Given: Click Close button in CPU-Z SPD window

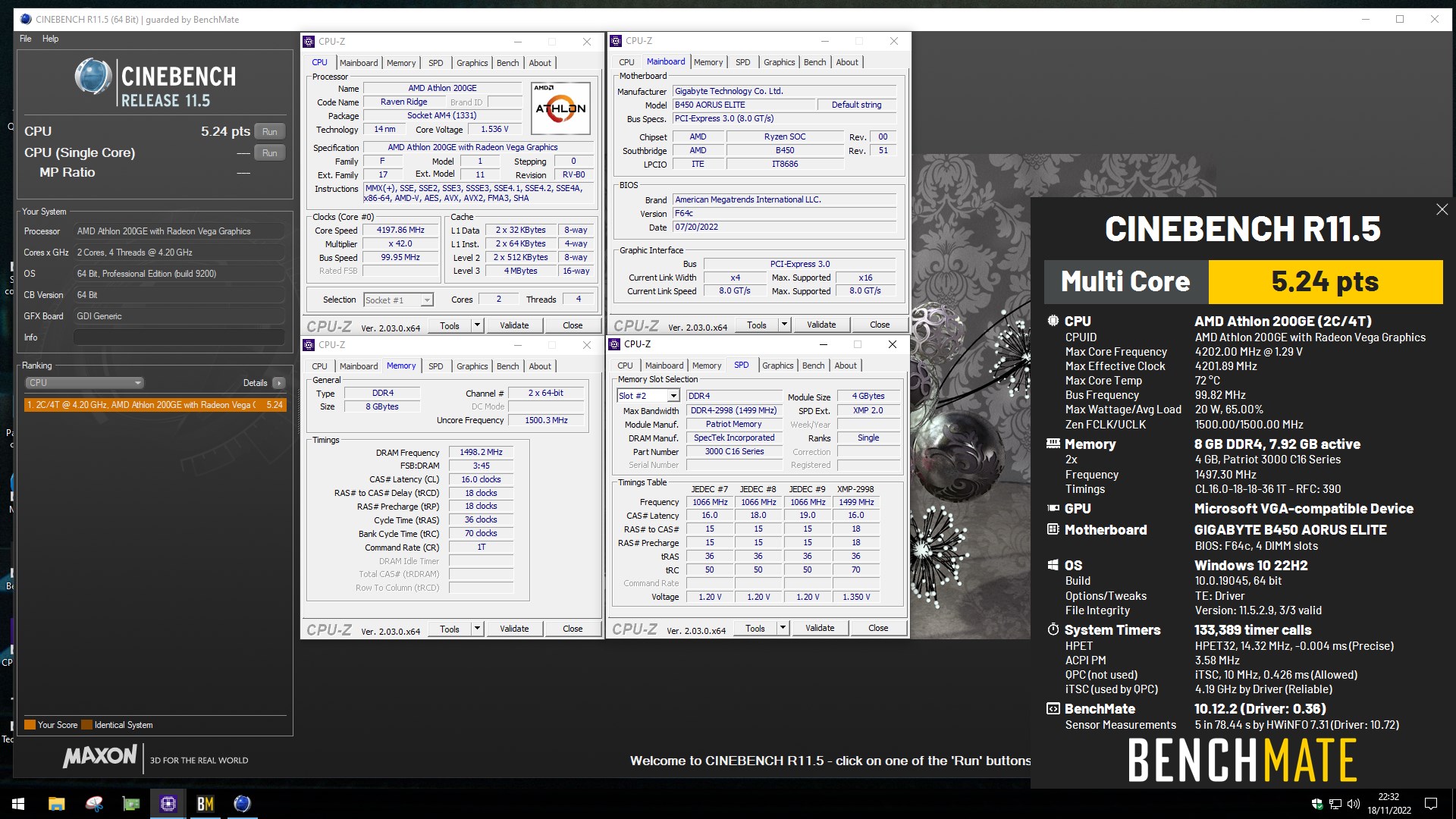Looking at the screenshot, I should click(878, 628).
